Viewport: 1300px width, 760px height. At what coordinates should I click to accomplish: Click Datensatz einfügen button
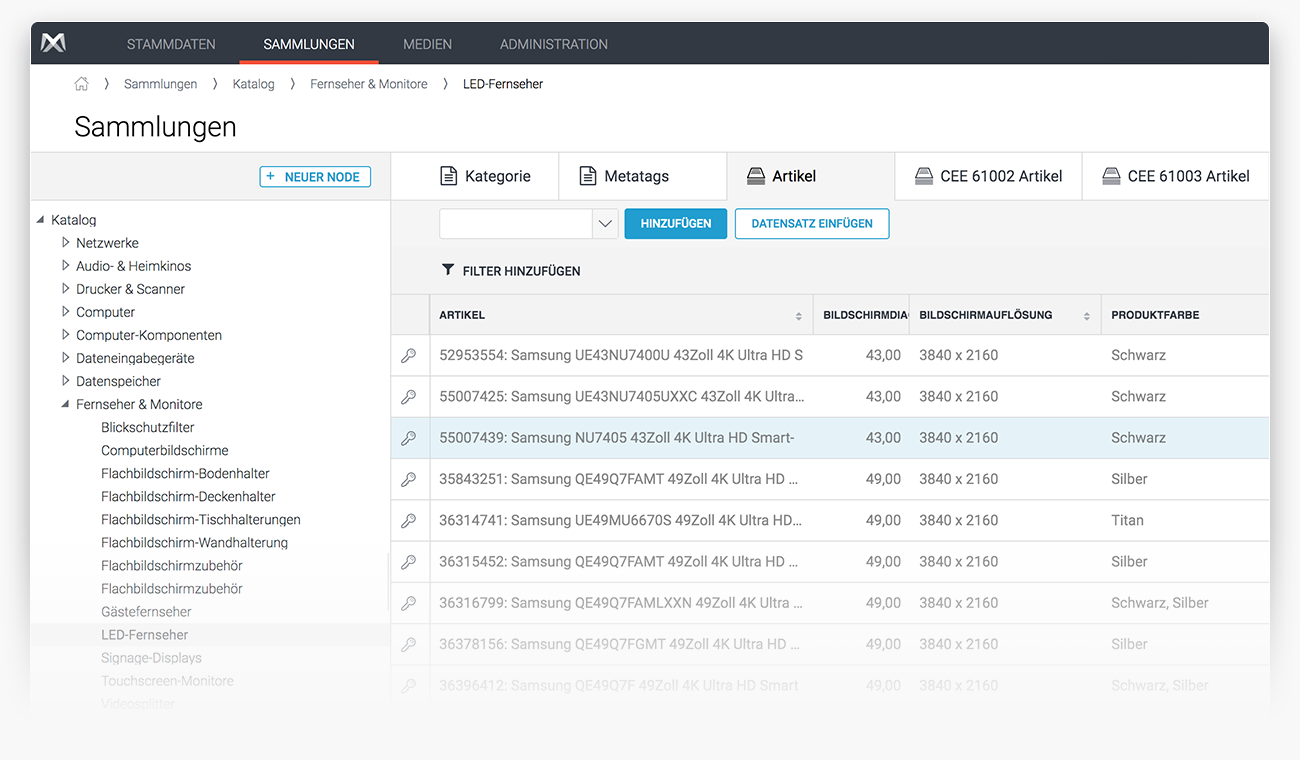811,224
